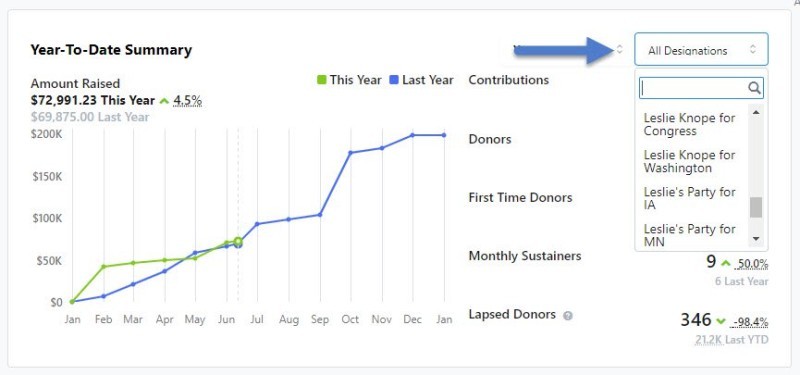Click the -98.4% lapsed donors change
The height and width of the screenshot is (375, 800).
tap(749, 322)
